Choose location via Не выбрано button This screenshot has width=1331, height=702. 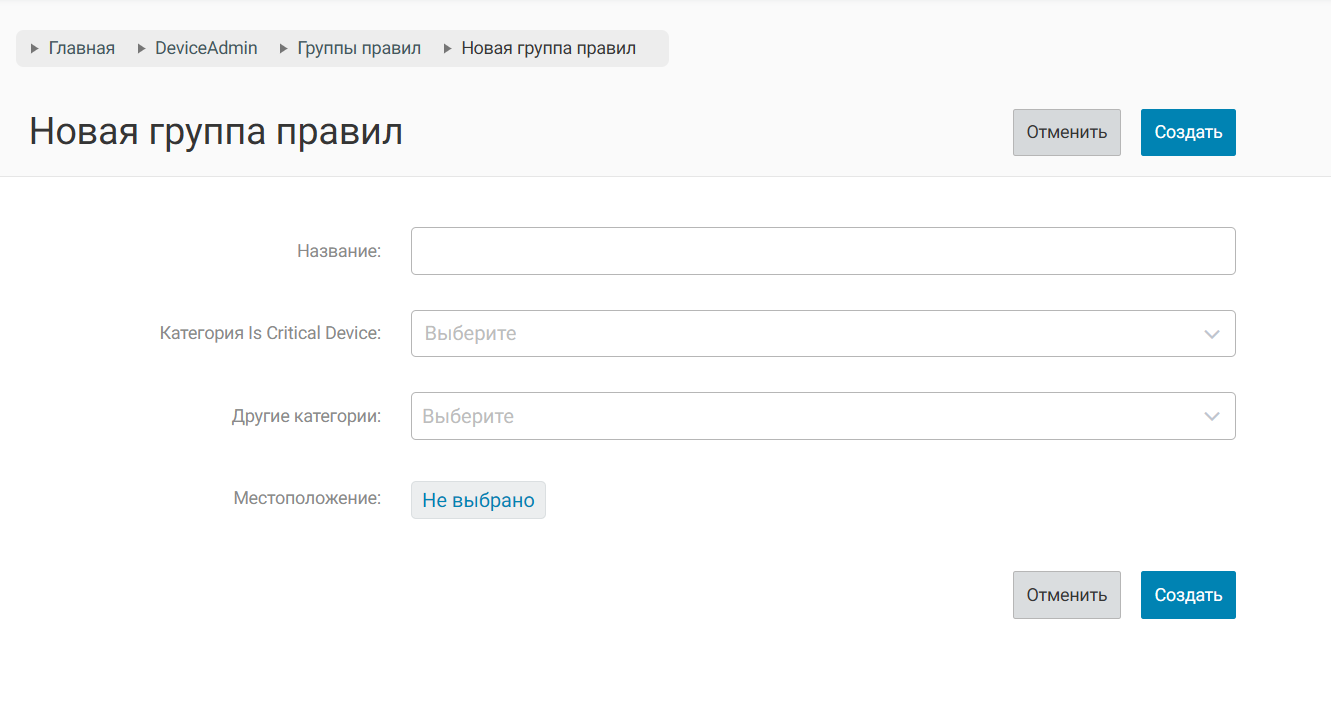click(478, 500)
